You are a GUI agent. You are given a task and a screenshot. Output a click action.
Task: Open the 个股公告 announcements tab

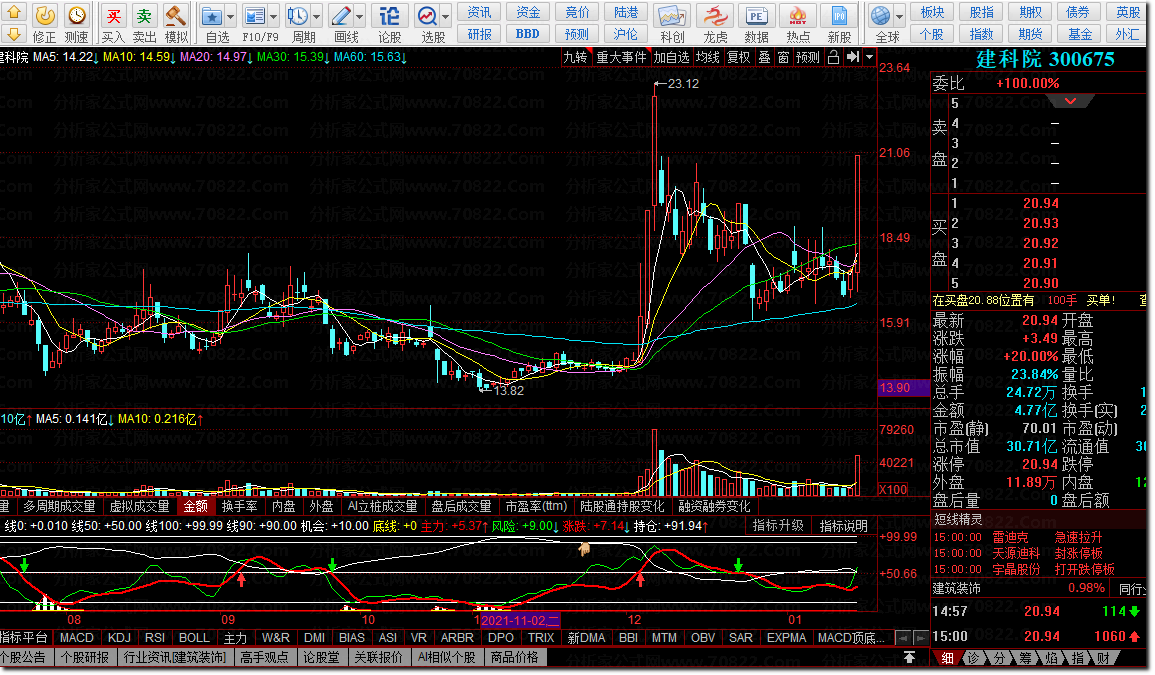[x=24, y=657]
